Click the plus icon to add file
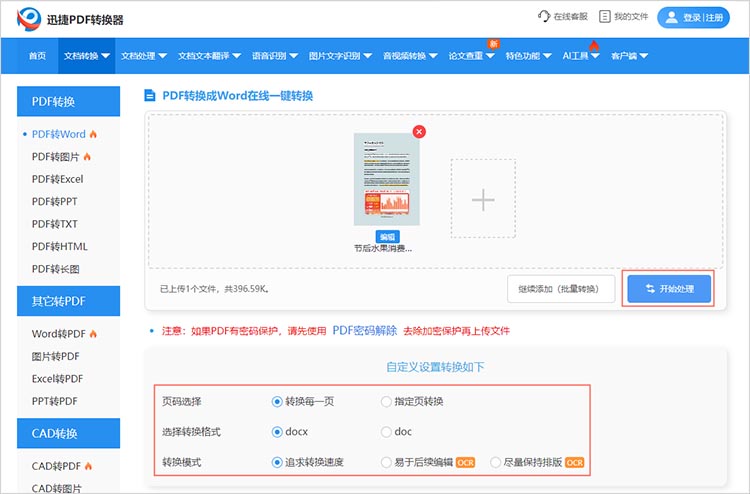The image size is (750, 494). [483, 199]
